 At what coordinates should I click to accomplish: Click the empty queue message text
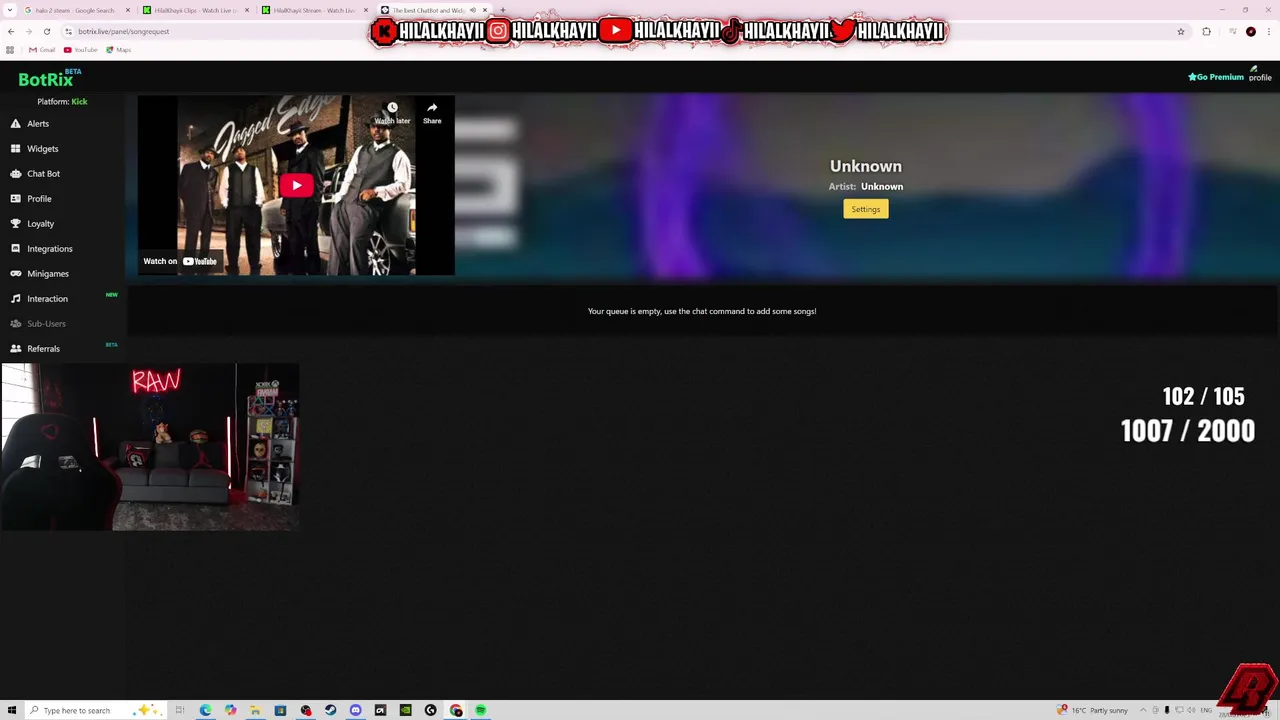point(702,311)
